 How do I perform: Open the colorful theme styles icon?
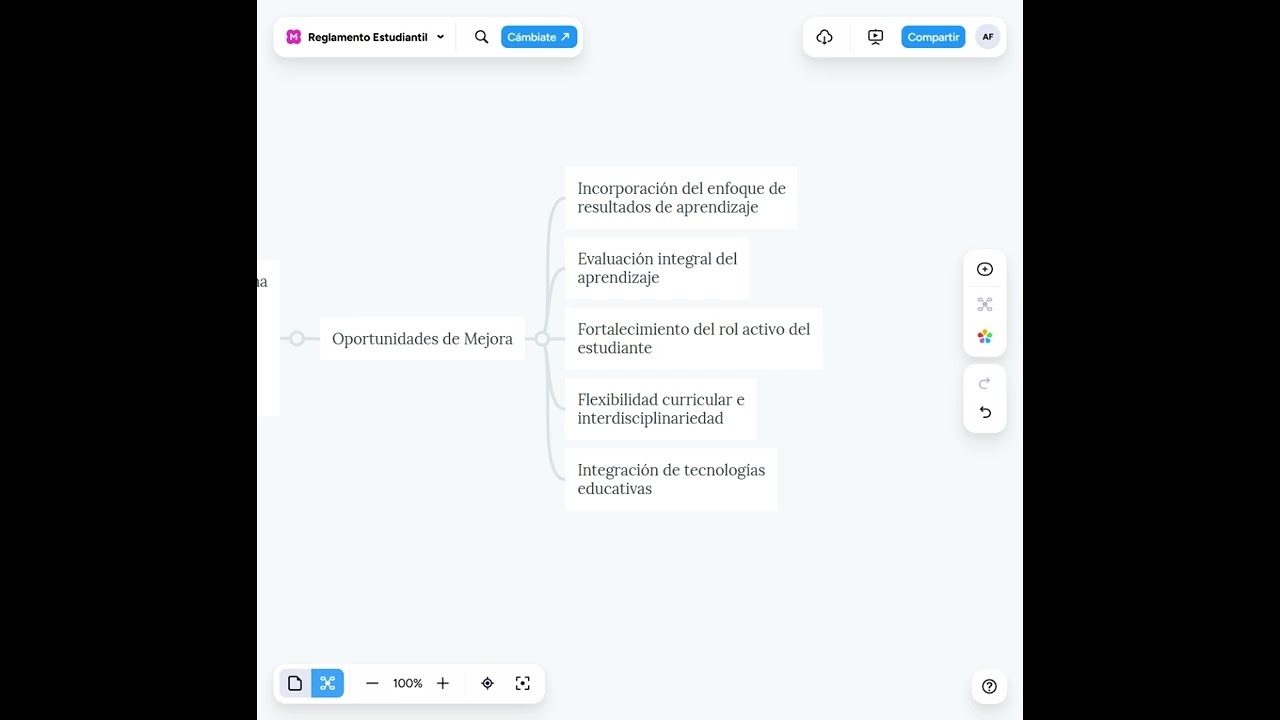(x=985, y=337)
